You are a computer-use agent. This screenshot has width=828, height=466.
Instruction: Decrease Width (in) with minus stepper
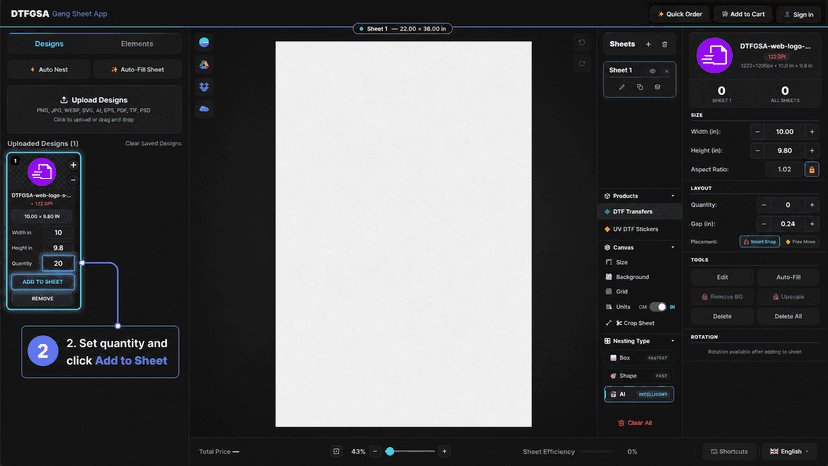click(x=757, y=132)
